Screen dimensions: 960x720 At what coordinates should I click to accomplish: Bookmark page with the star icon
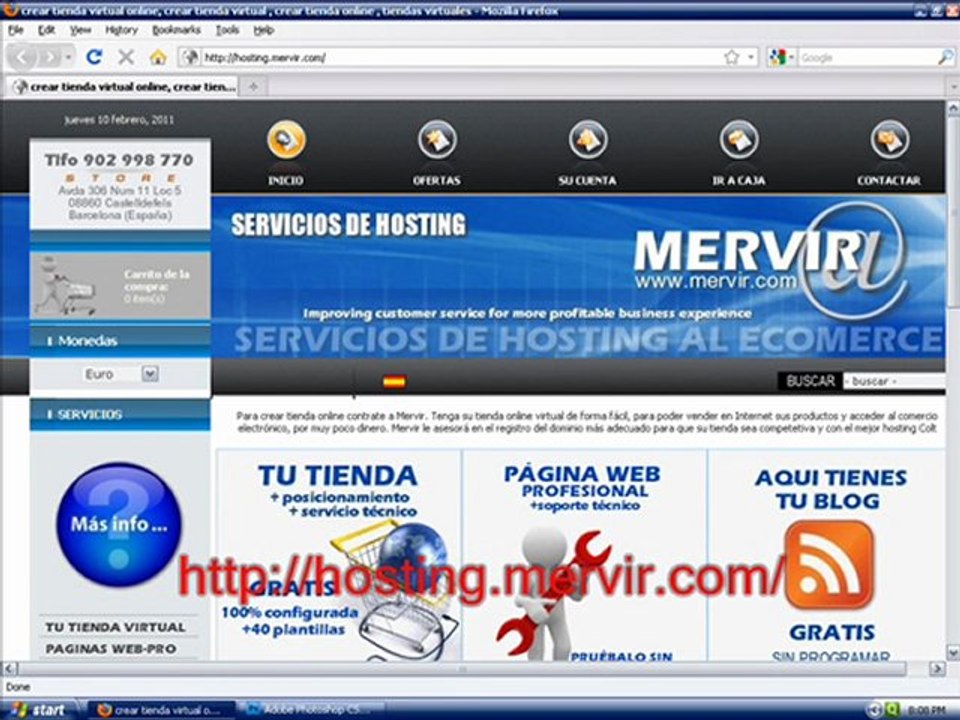click(x=731, y=58)
